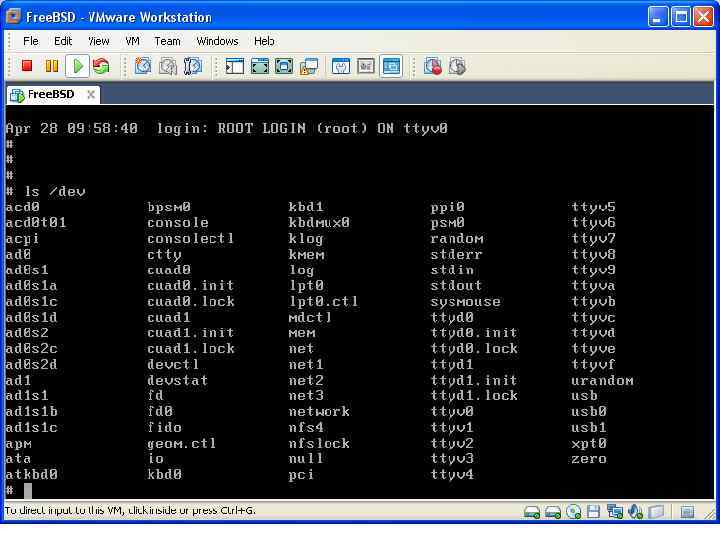Open the View menu
720x540 pixels.
pyautogui.click(x=99, y=41)
